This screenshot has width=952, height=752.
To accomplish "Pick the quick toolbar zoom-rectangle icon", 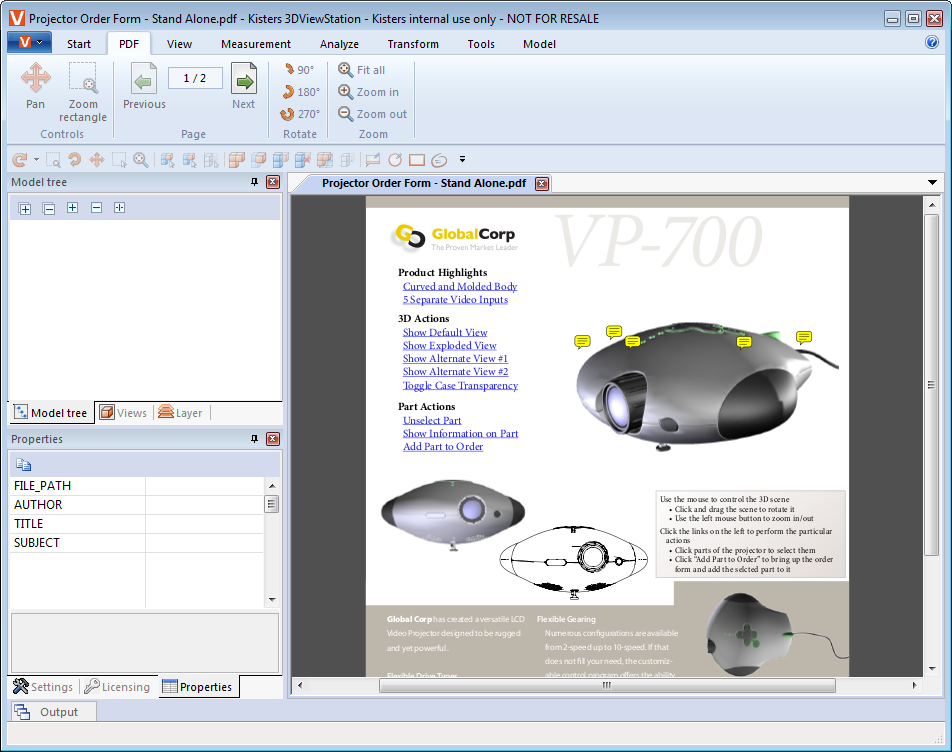I will [53, 160].
